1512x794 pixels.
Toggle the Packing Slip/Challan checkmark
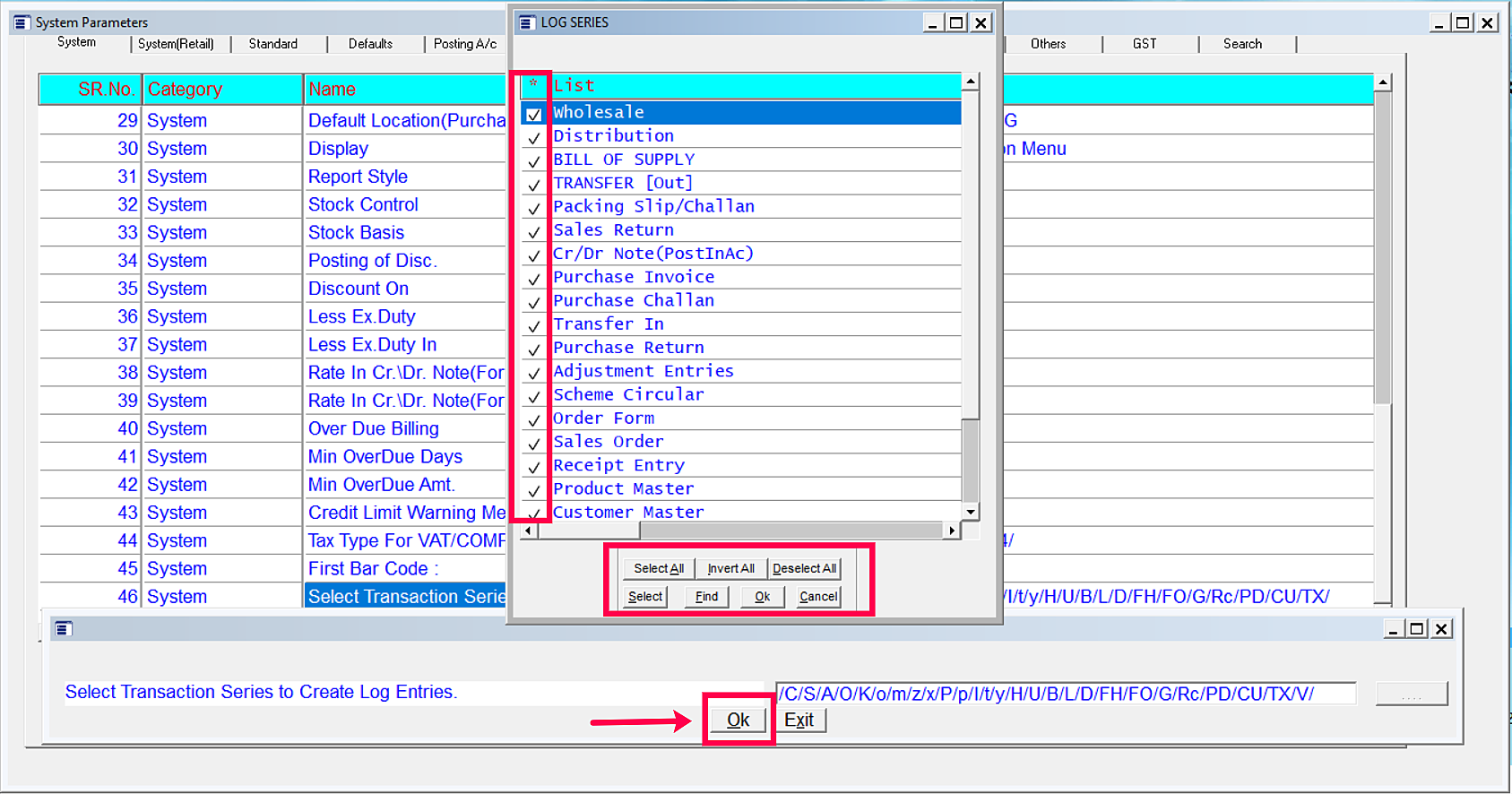click(x=533, y=208)
